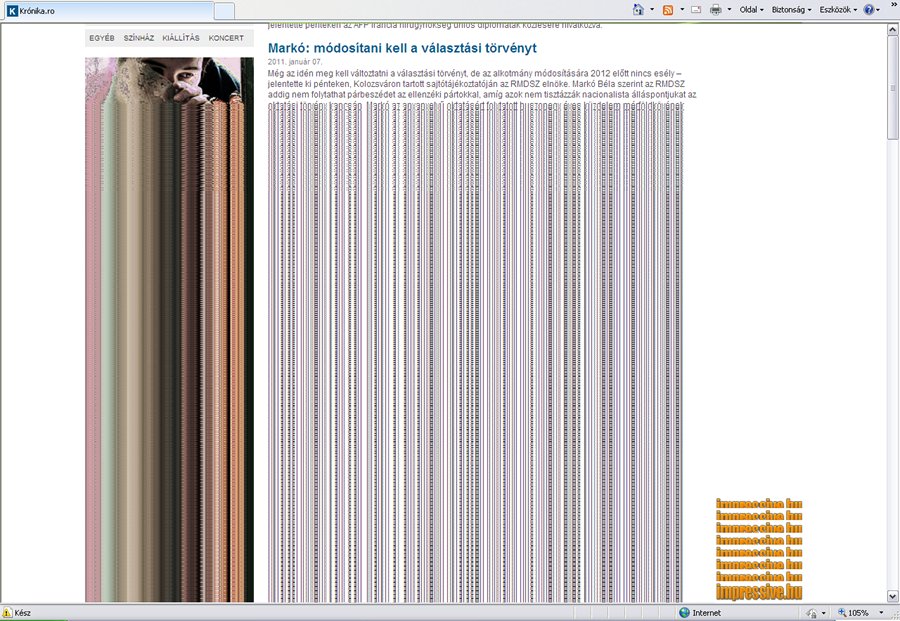Open article Markó: módosítani kell a választási törvényt
The width and height of the screenshot is (900, 621).
(x=402, y=48)
